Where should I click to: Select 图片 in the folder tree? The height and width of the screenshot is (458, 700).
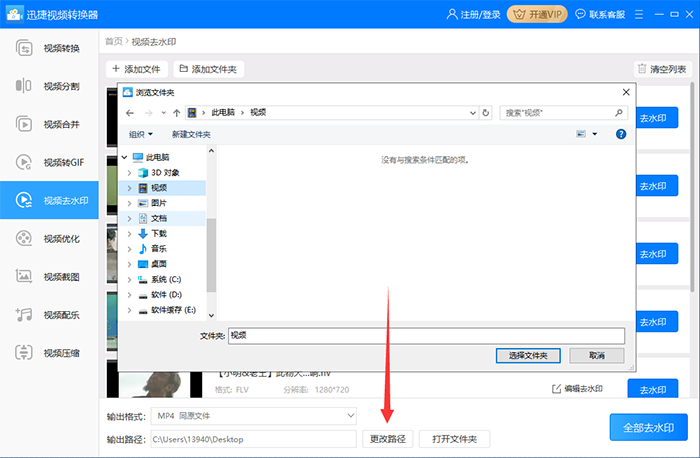pos(158,203)
